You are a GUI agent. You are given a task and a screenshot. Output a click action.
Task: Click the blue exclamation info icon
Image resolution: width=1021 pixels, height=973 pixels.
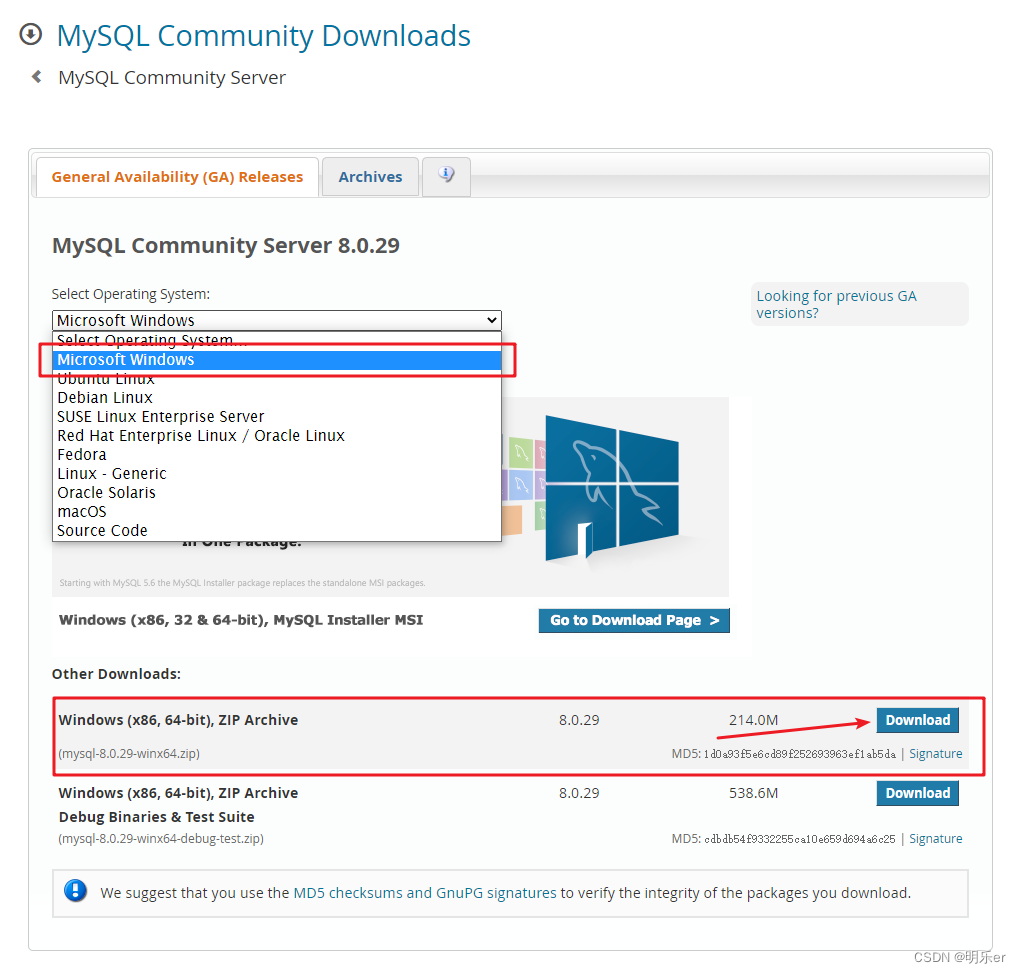[x=76, y=890]
